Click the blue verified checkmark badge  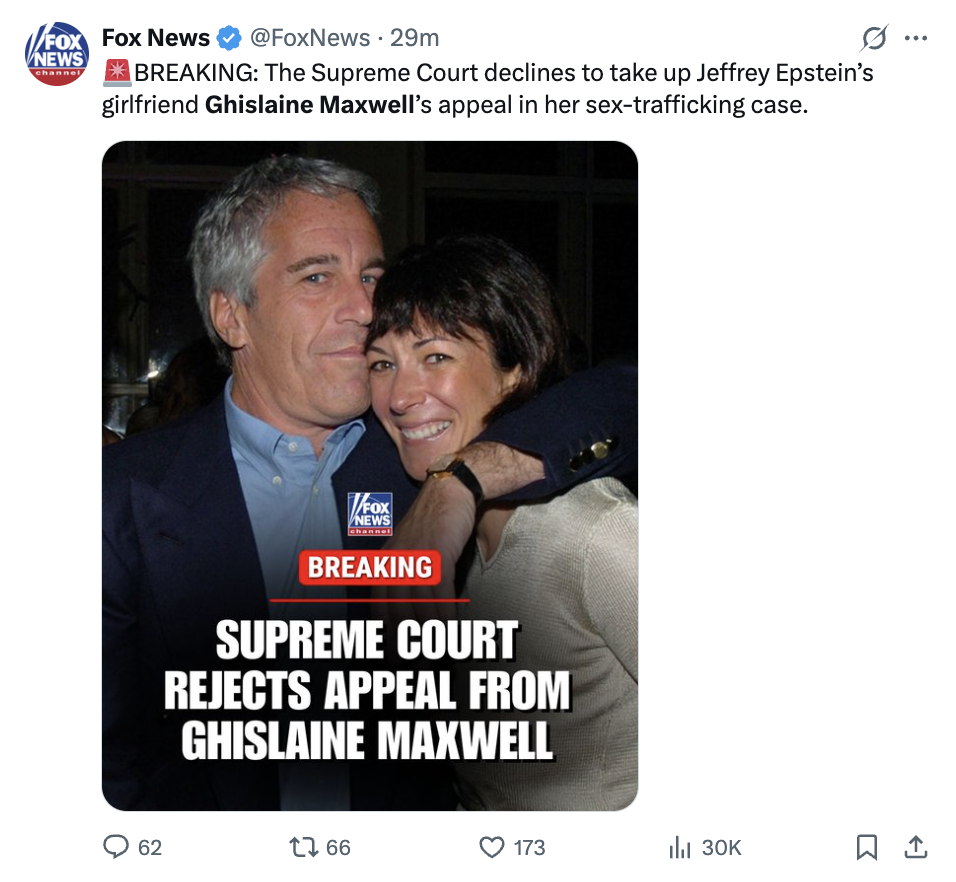click(229, 39)
